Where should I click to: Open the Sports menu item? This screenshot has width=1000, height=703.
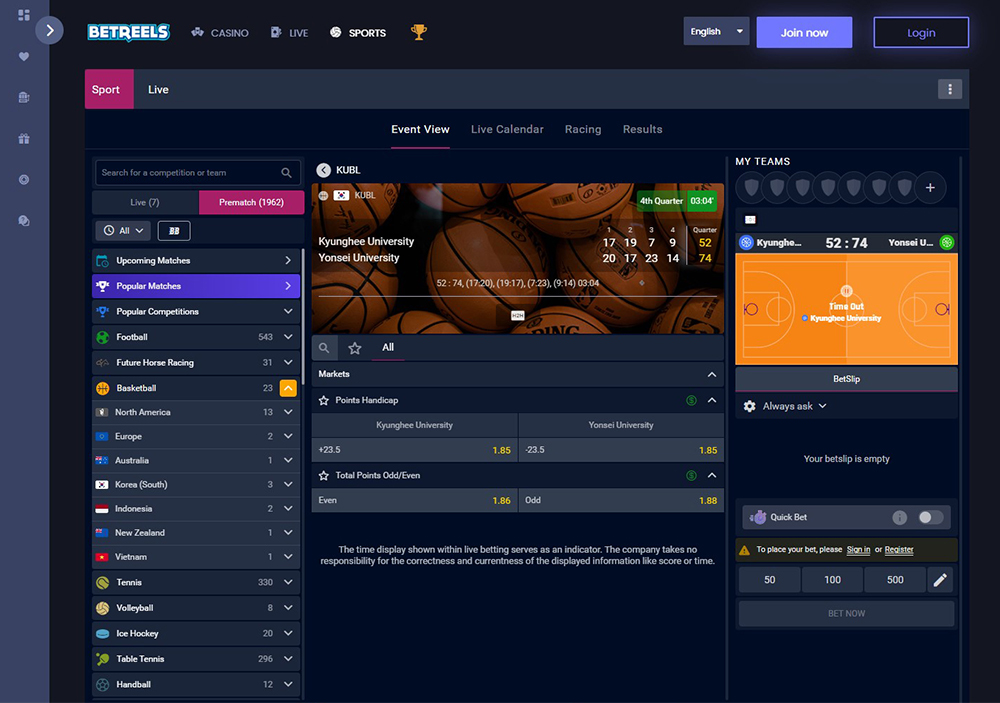pos(358,33)
